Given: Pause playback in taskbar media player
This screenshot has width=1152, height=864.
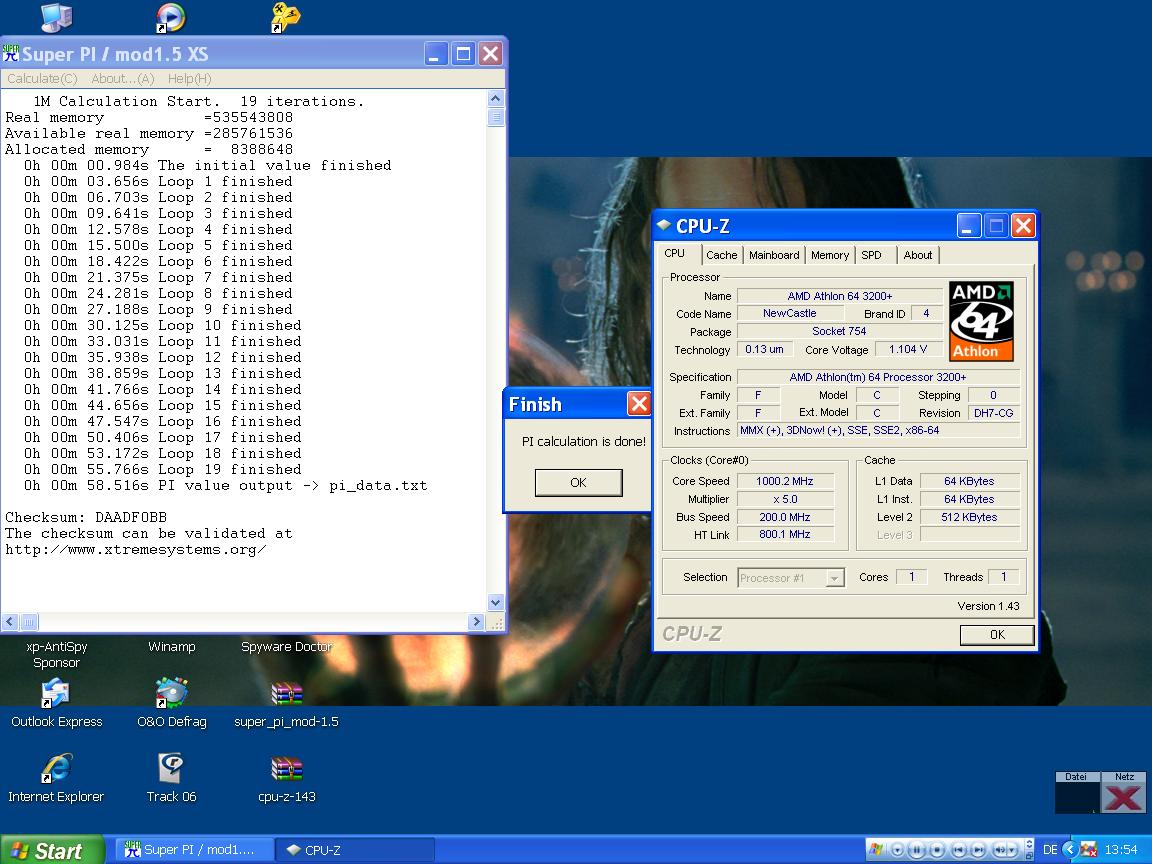Looking at the screenshot, I should coord(916,850).
